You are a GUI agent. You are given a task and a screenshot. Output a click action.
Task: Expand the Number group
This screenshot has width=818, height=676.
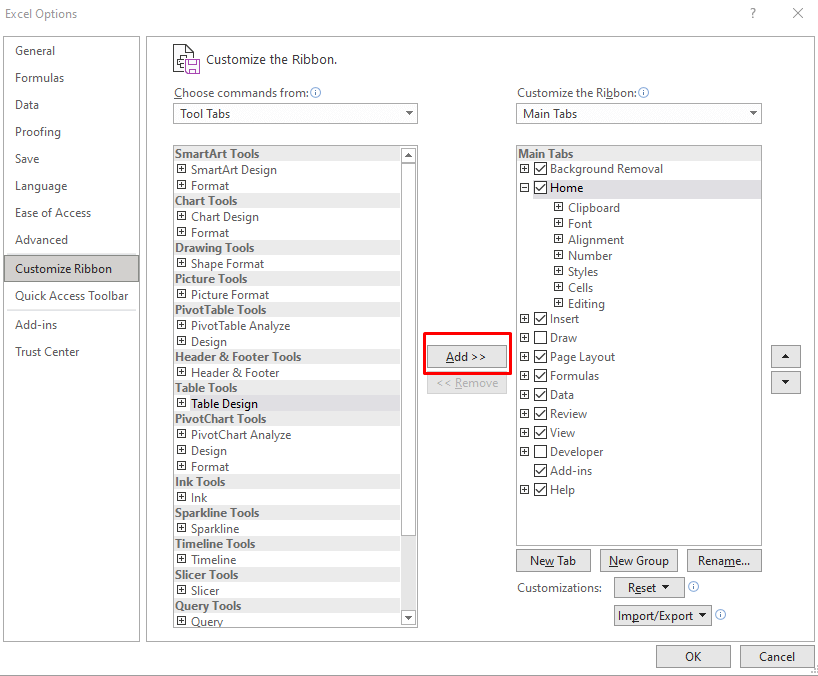558,255
